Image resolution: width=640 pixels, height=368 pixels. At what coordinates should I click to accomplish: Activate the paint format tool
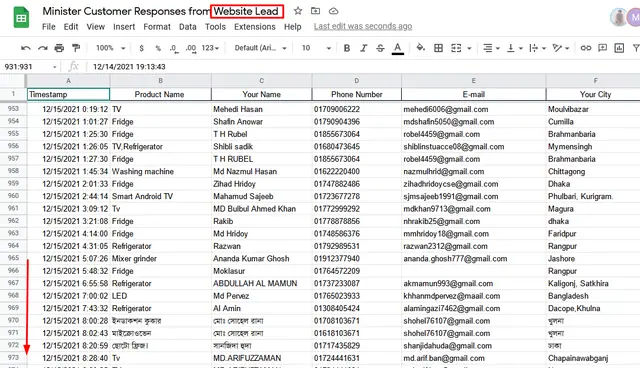pos(76,48)
